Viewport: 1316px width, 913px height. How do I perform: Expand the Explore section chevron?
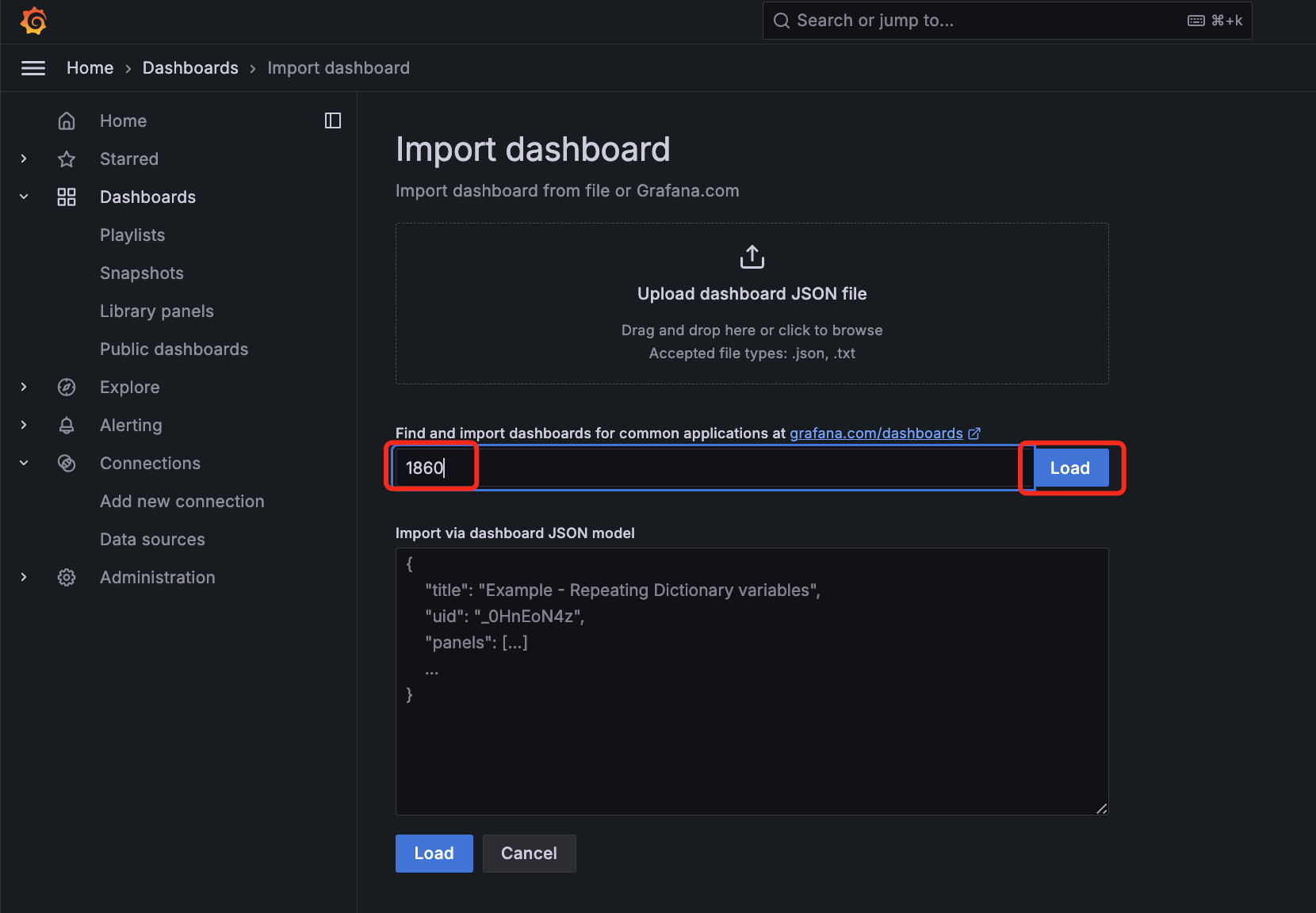[x=24, y=387]
